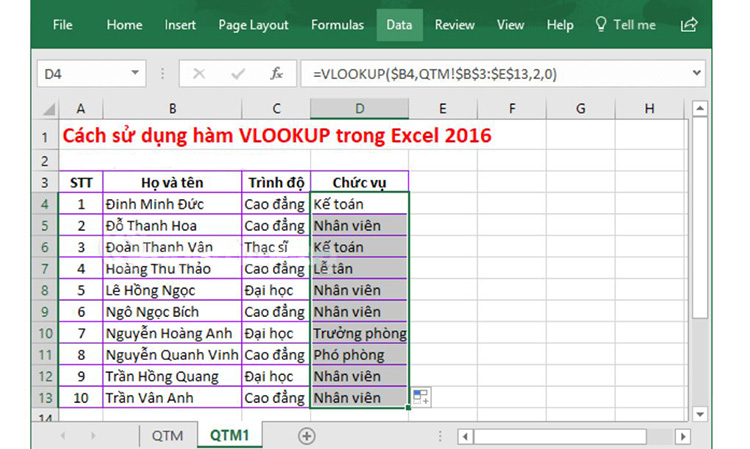
Task: Open the Auto Fill Options button
Action: (421, 397)
